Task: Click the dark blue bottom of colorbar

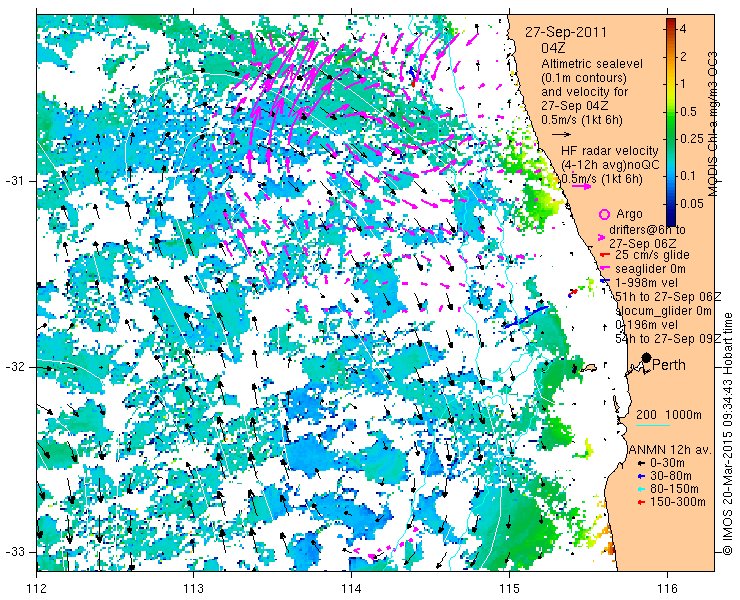Action: tap(671, 220)
